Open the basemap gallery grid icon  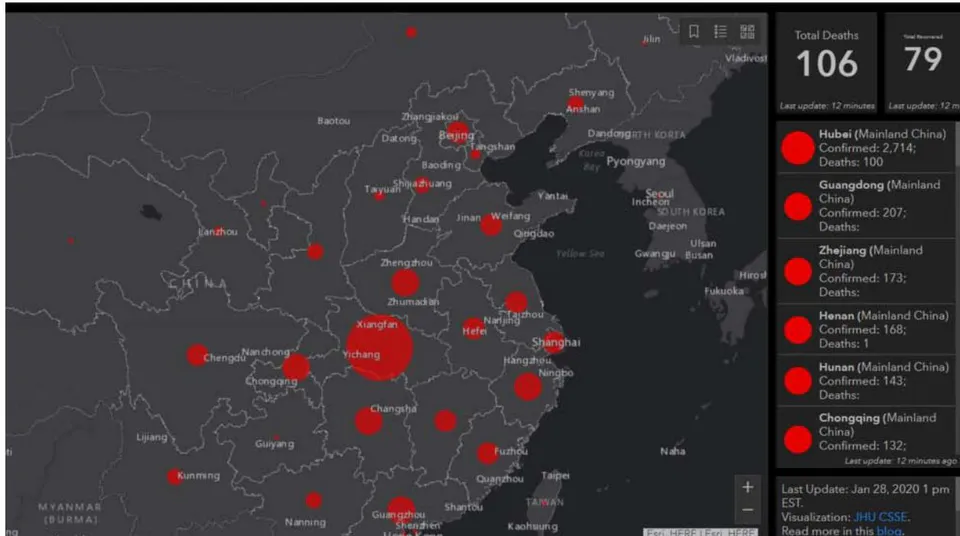coord(748,31)
